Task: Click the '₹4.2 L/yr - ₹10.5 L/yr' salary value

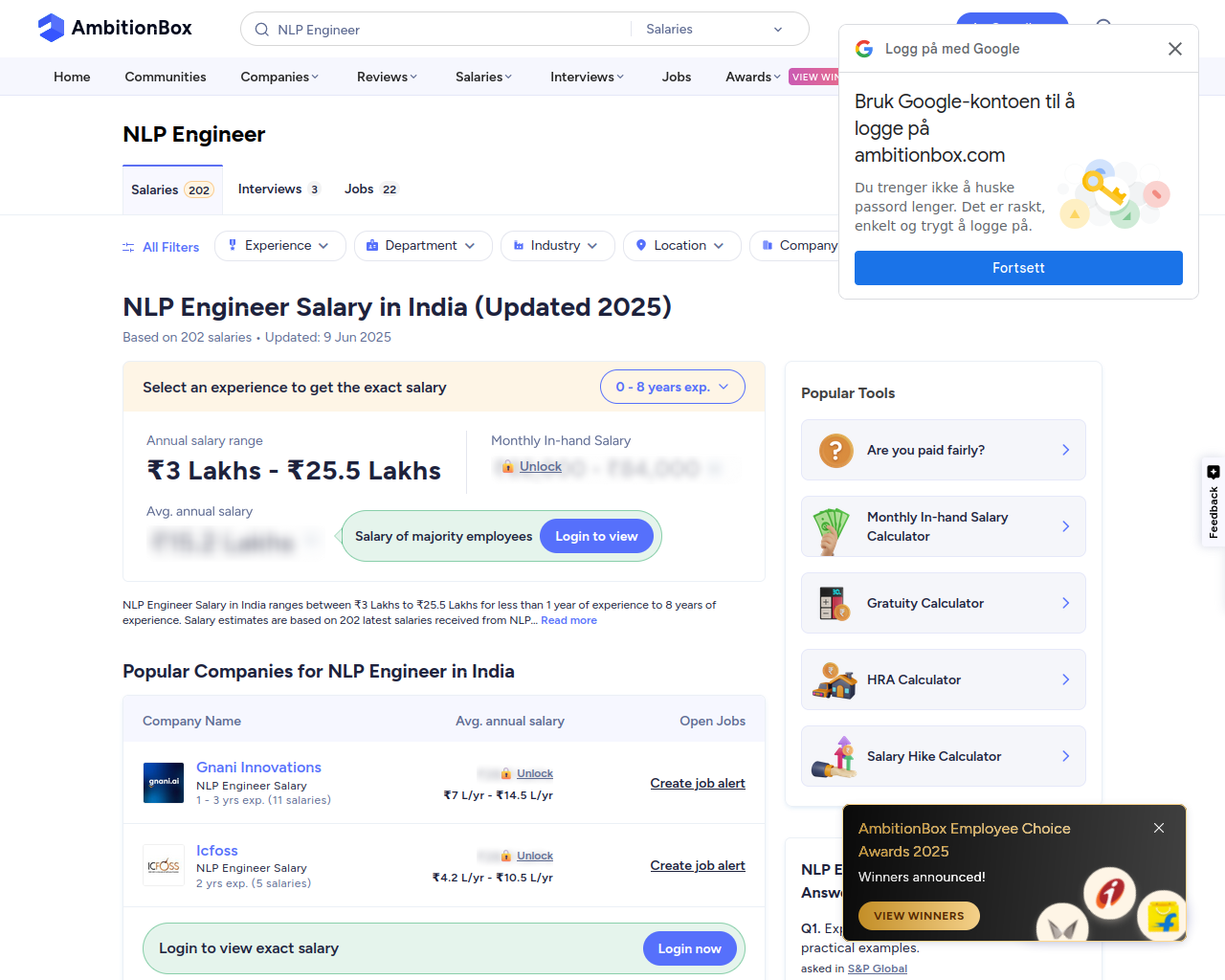Action: point(493,878)
